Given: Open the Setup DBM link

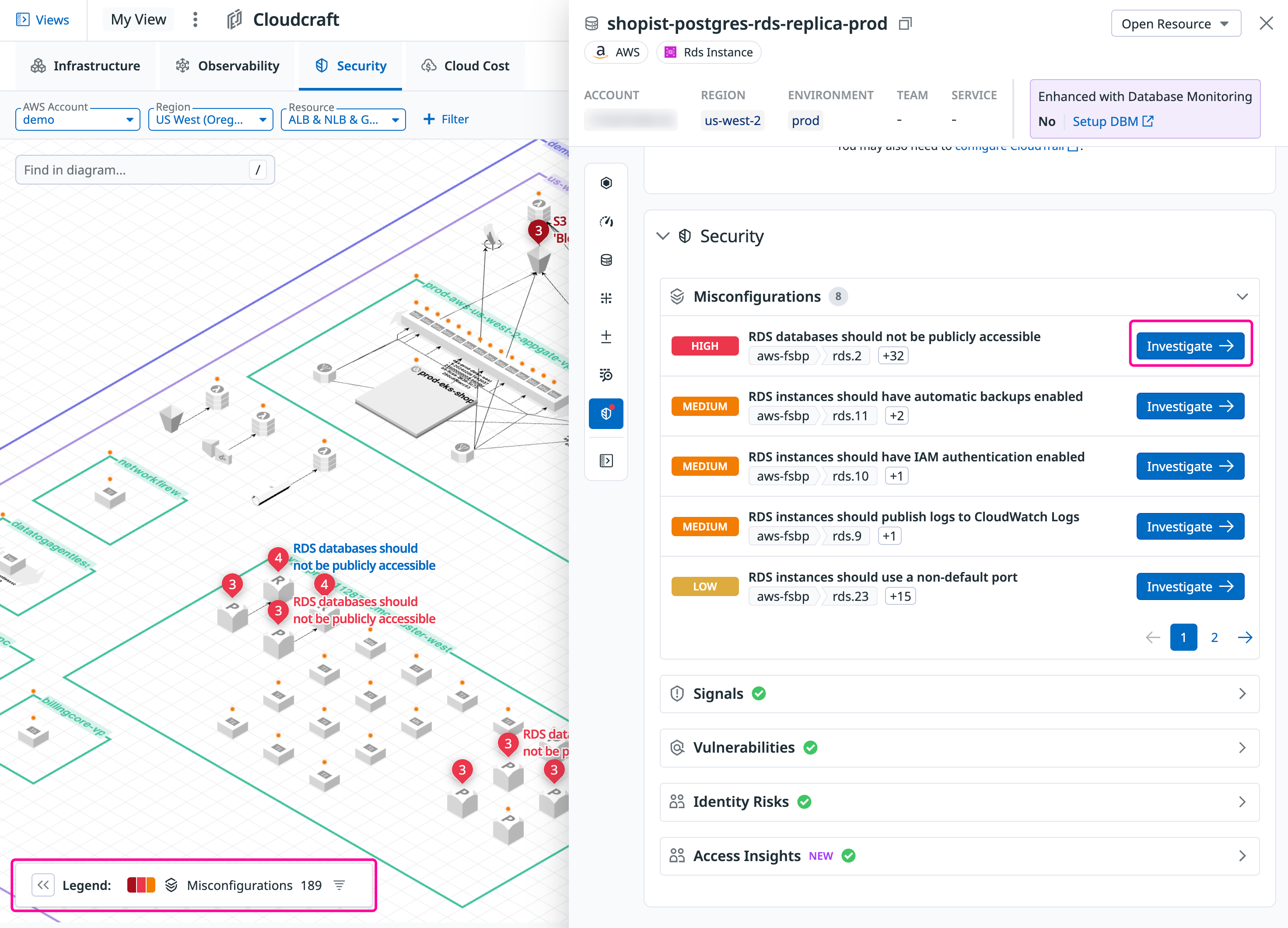Looking at the screenshot, I should (1113, 122).
